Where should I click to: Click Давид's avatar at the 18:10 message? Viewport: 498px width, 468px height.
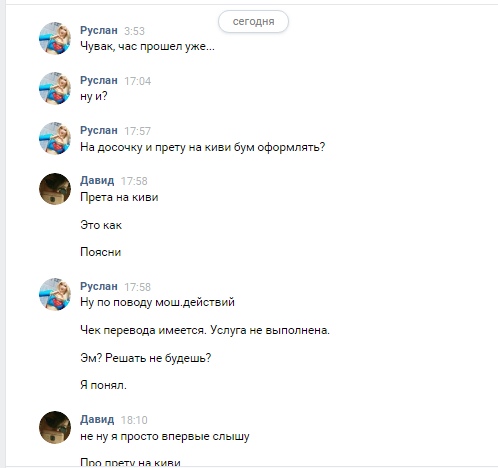coord(55,427)
